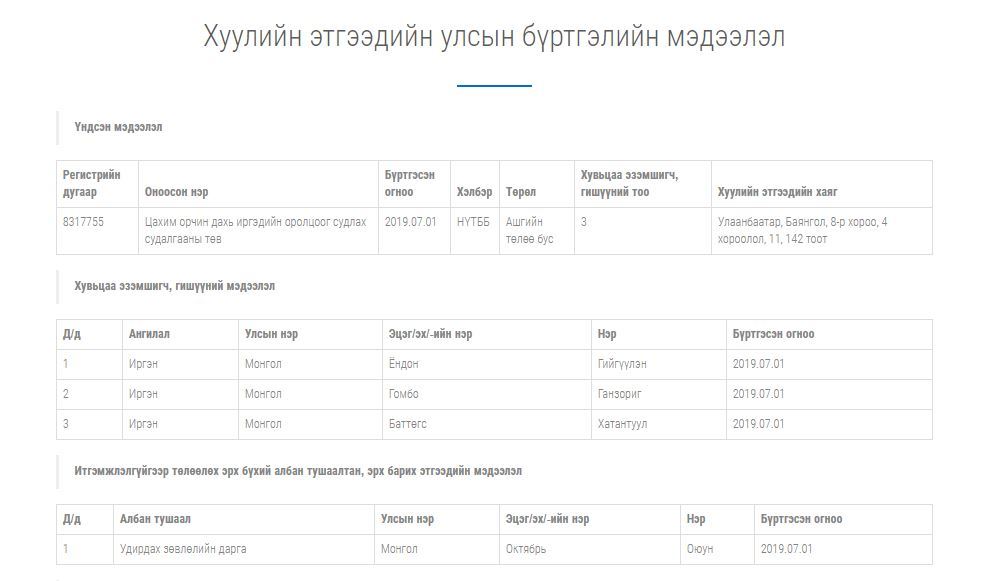
Task: Select the 'Үндсэн мэдээлэл' section heading
Action: click(118, 127)
